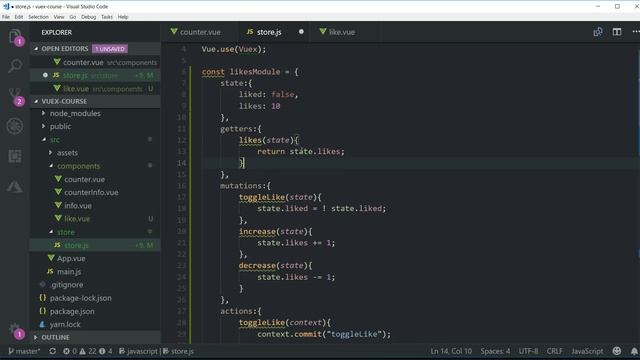This screenshot has width=640, height=360.
Task: Open the Source Control view
Action: [15, 96]
